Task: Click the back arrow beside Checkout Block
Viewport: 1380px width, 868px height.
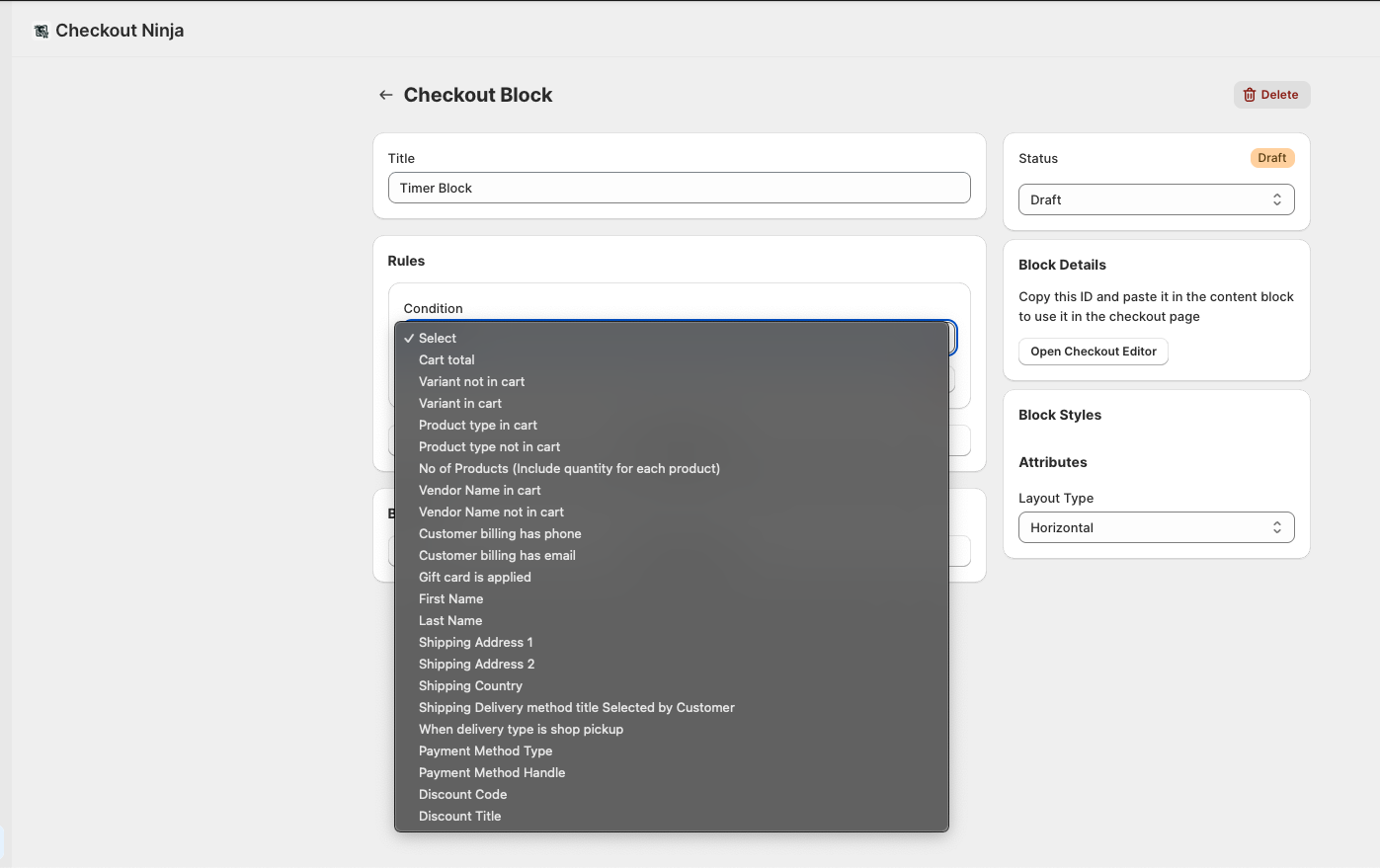Action: 385,95
